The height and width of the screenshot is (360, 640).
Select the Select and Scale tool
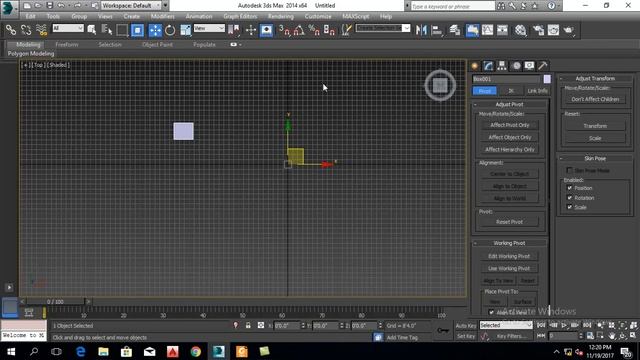[185, 30]
